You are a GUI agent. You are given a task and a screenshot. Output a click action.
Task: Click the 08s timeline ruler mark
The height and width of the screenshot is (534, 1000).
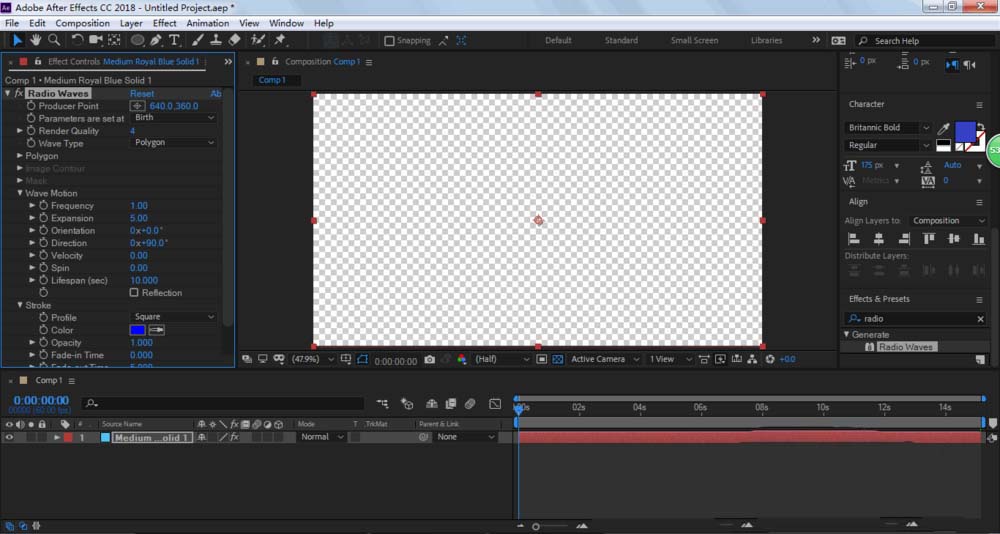click(761, 407)
